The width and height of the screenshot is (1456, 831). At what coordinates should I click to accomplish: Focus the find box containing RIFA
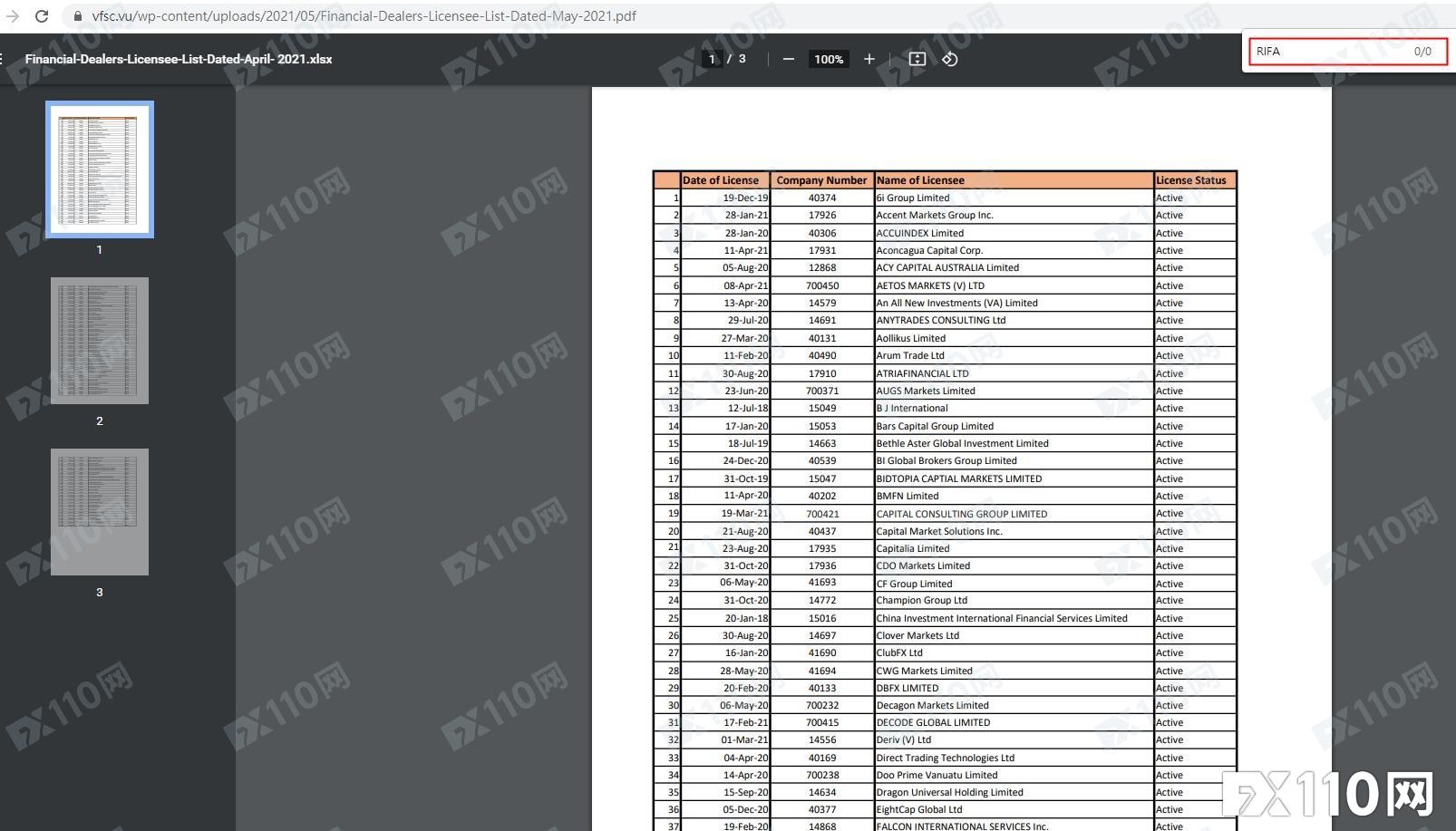(x=1328, y=52)
